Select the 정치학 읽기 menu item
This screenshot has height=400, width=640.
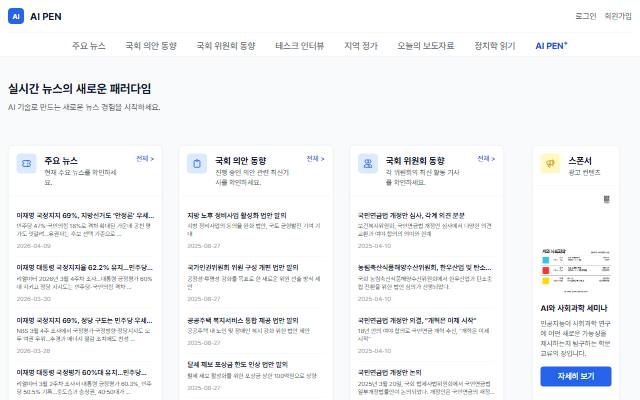(x=495, y=46)
